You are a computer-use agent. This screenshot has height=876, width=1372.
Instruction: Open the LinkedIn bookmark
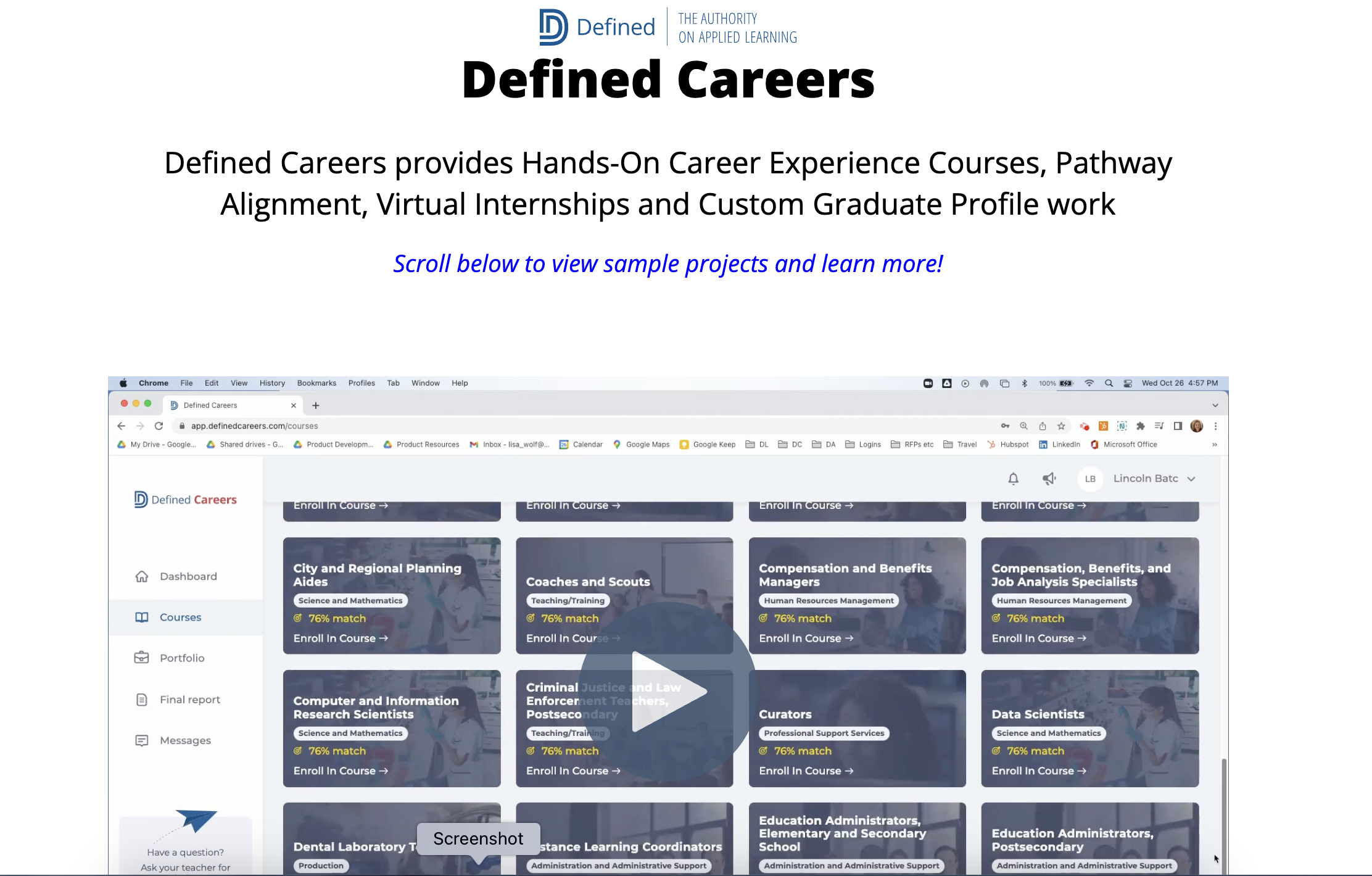[1060, 444]
